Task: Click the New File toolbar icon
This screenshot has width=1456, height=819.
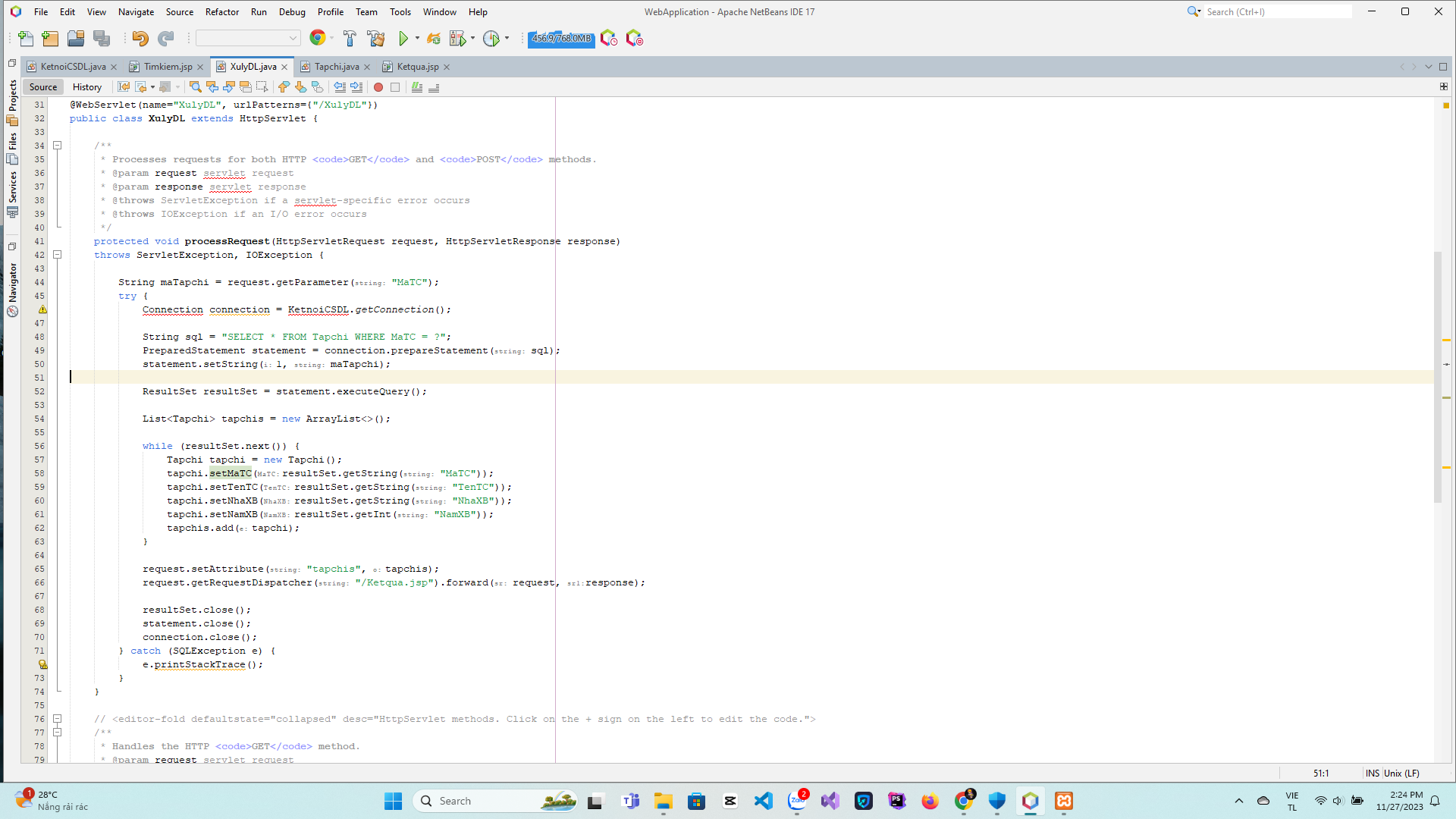Action: point(26,39)
